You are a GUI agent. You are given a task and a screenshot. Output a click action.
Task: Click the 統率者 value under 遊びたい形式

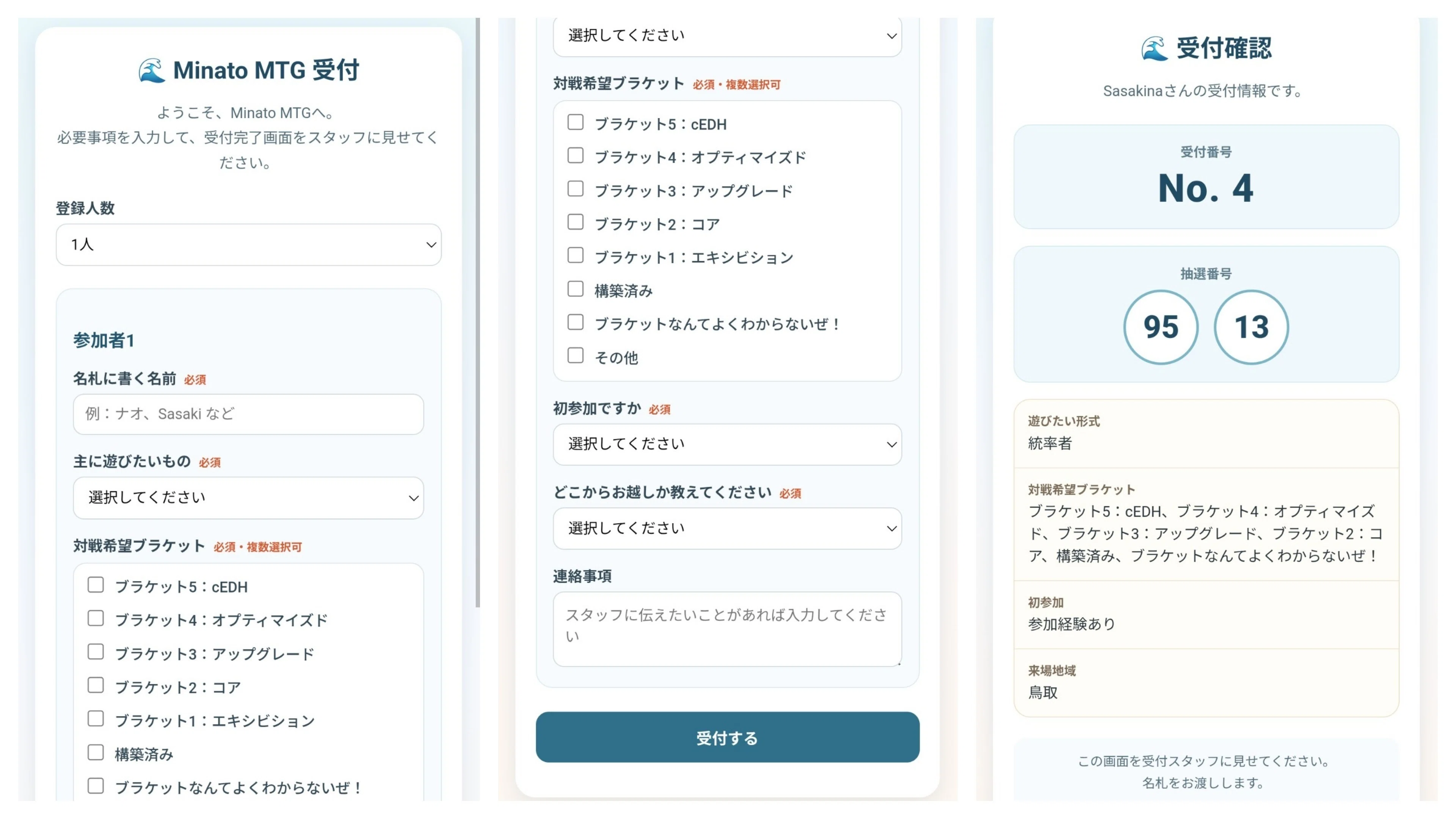1050,443
